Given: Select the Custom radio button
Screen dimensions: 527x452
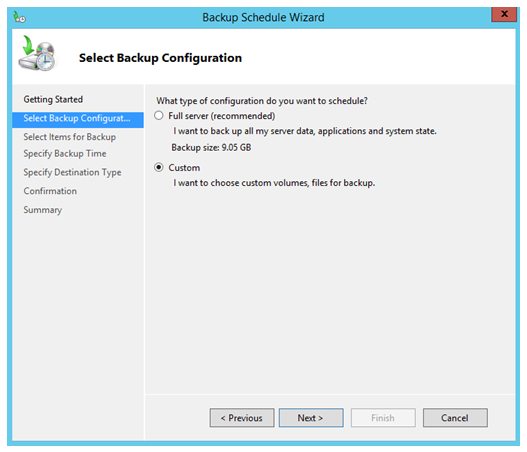Looking at the screenshot, I should [159, 167].
